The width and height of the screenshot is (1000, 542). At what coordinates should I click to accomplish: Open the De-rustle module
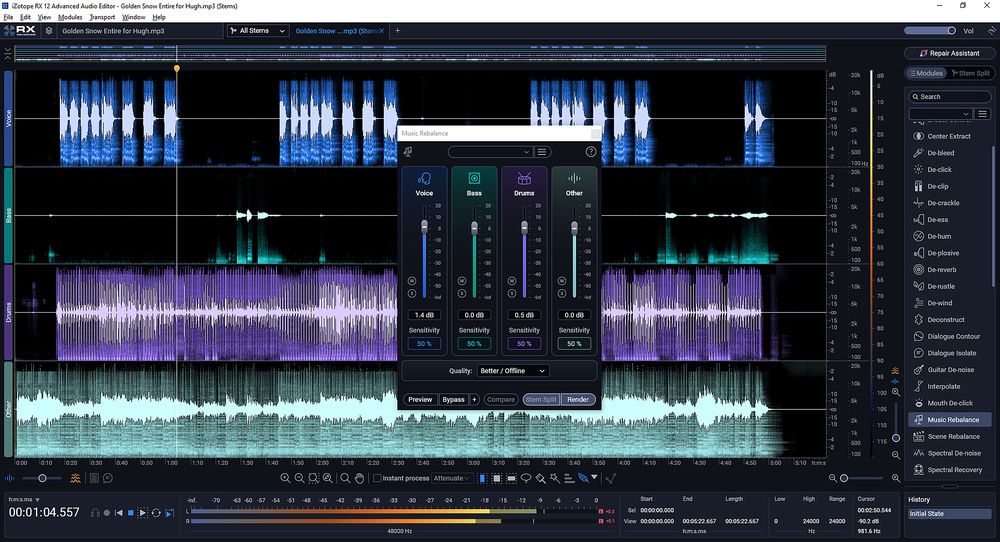[949, 286]
